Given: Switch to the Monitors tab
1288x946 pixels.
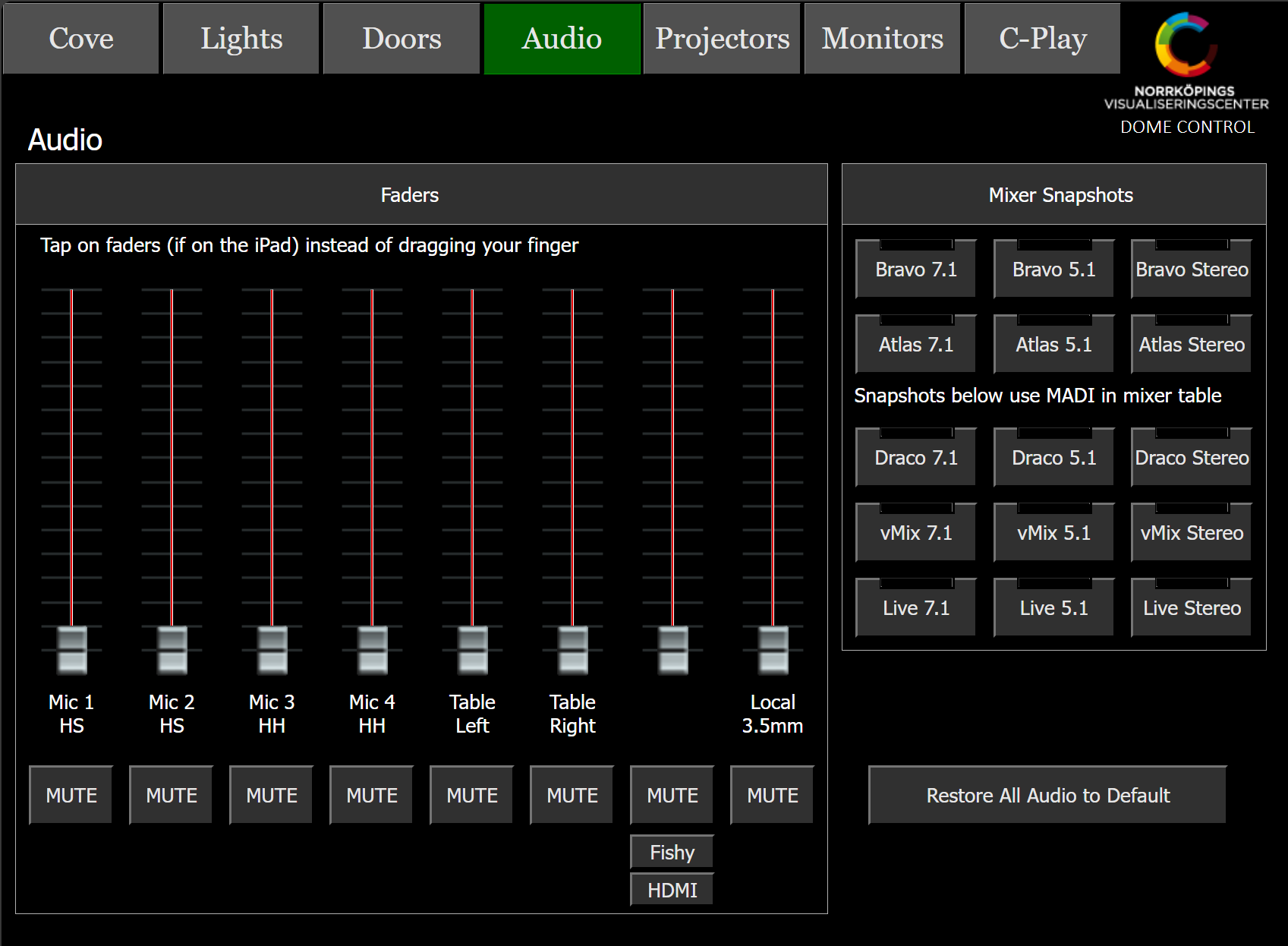Looking at the screenshot, I should click(x=883, y=39).
